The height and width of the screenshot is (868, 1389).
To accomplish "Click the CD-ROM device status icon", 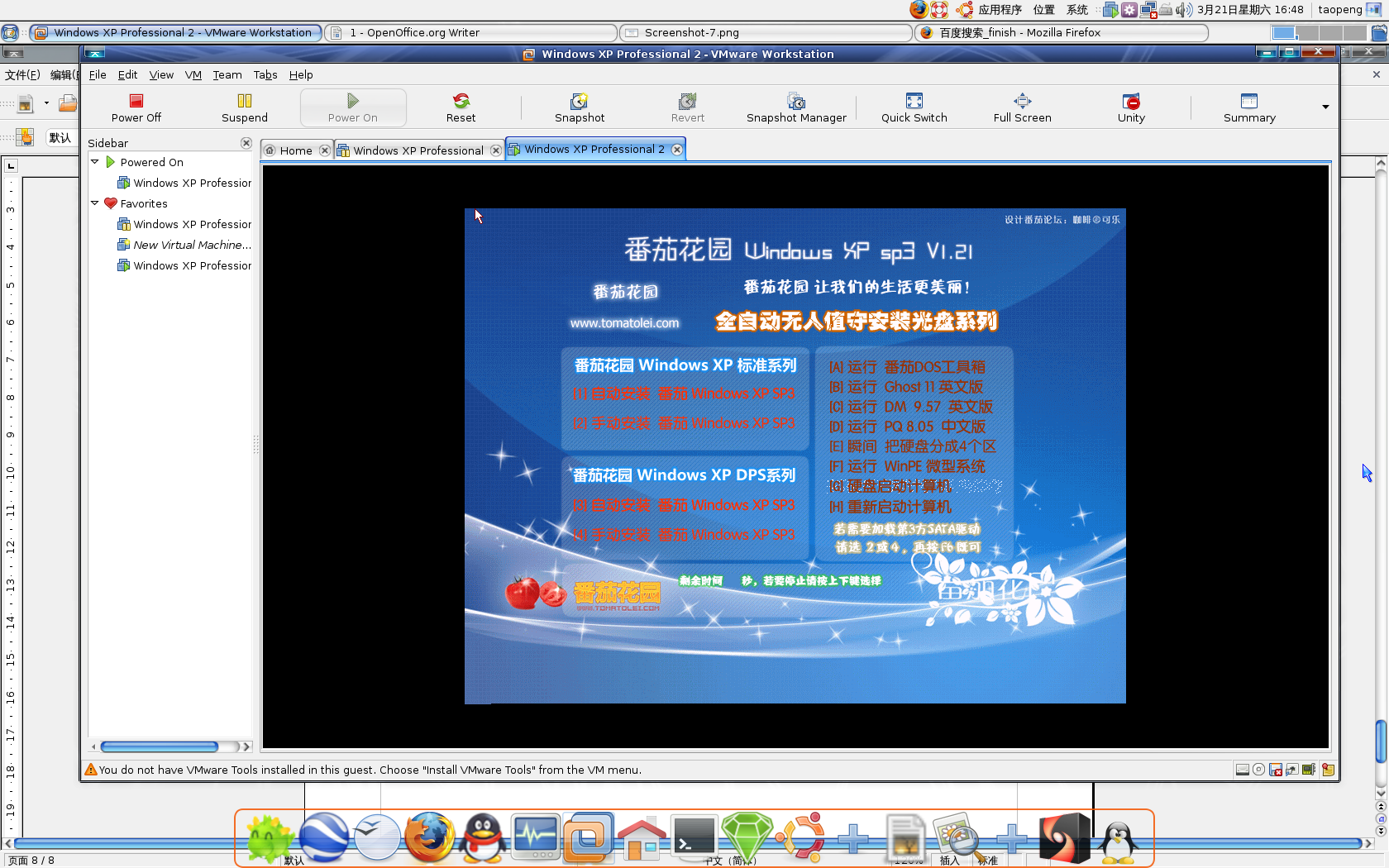I will coord(1258,770).
